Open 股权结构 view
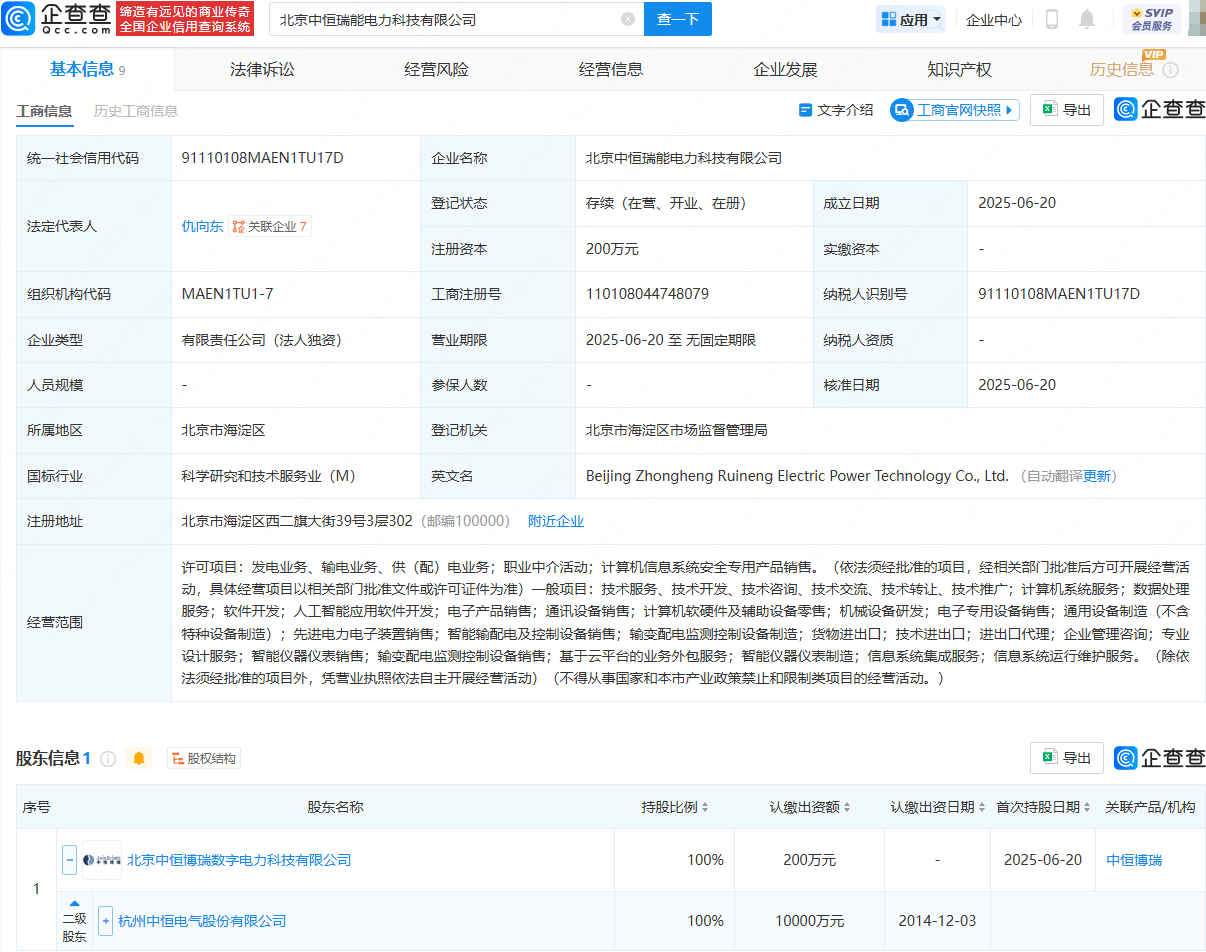 [x=204, y=759]
